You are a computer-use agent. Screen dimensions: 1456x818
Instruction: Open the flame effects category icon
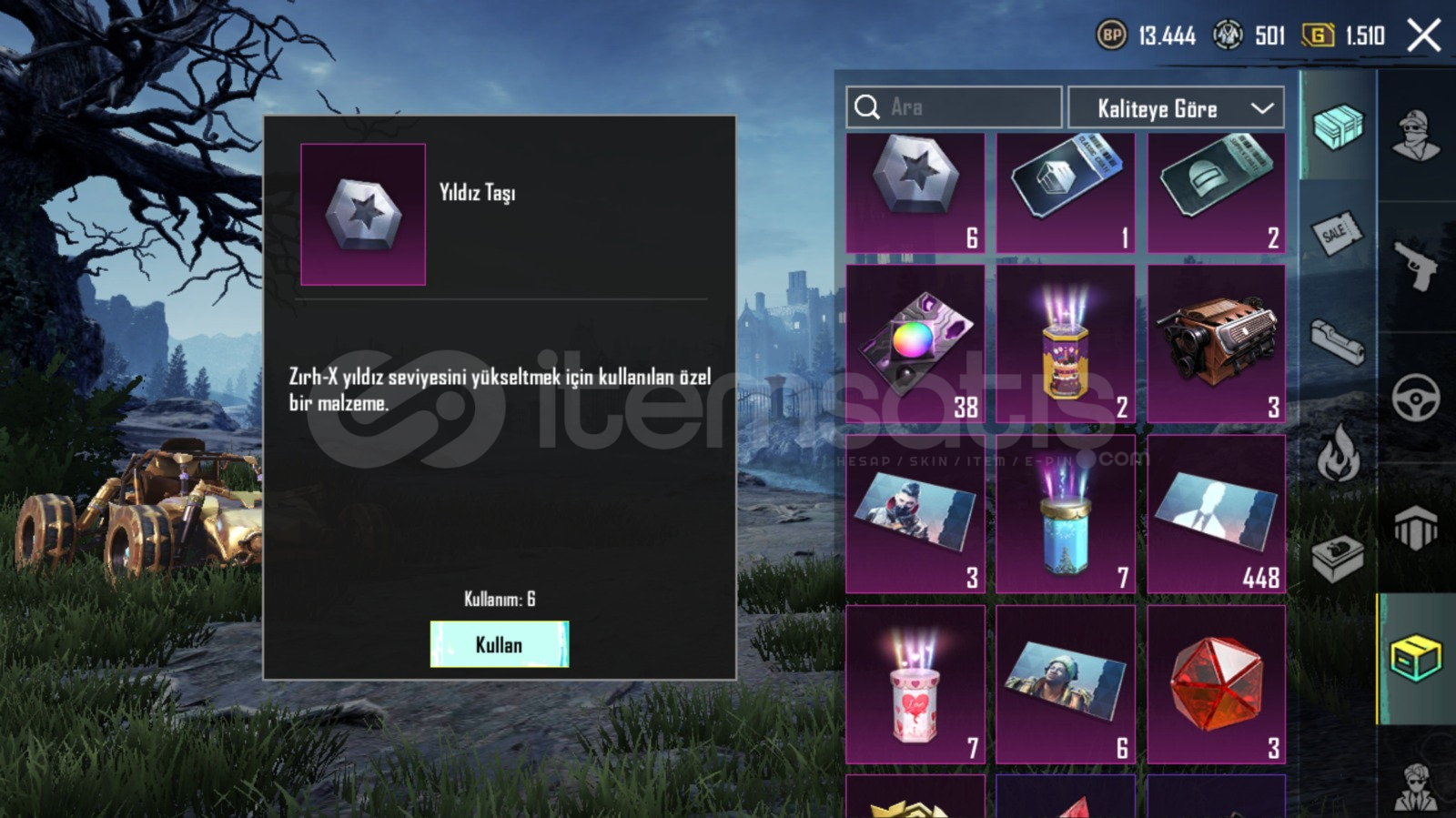pyautogui.click(x=1339, y=452)
